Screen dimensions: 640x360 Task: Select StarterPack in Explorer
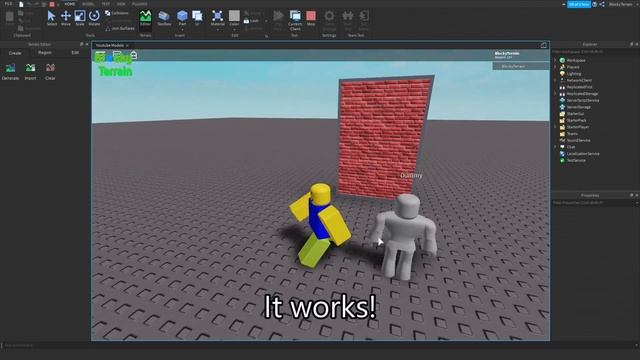[576, 120]
